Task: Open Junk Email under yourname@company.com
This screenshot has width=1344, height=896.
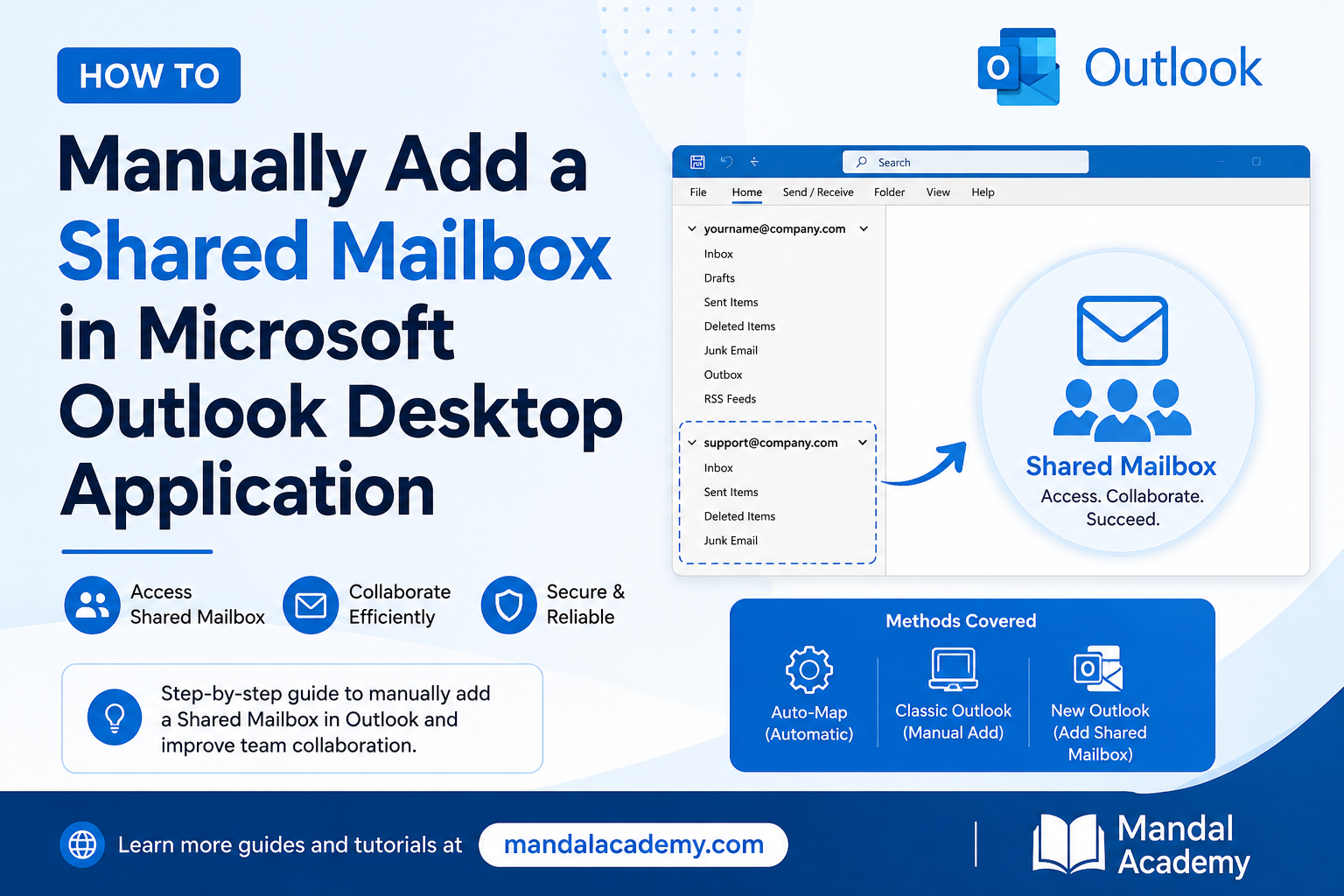Action: point(731,350)
